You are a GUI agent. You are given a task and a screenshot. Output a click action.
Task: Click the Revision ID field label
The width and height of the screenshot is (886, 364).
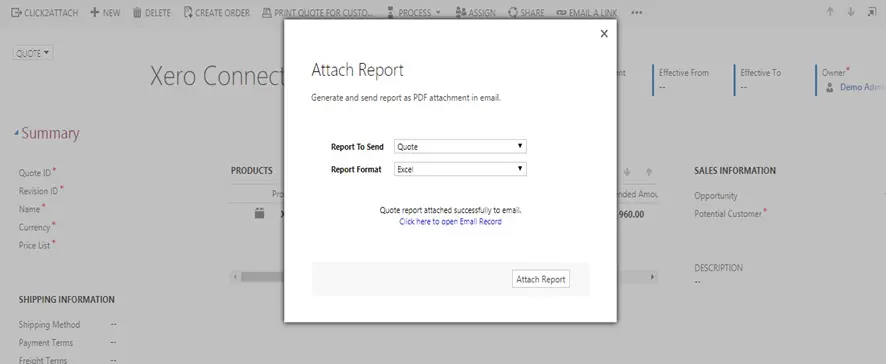click(x=38, y=191)
